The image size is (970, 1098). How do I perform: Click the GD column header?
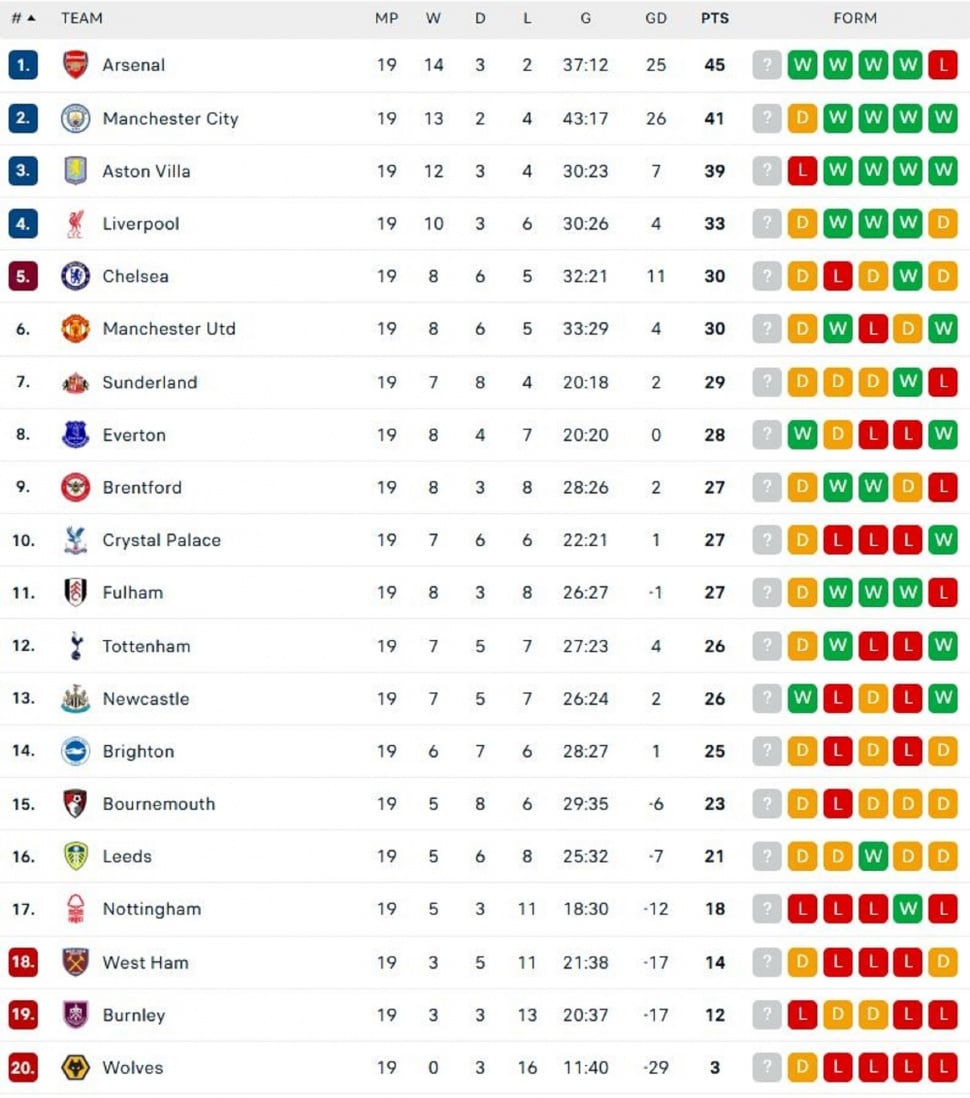click(x=657, y=18)
